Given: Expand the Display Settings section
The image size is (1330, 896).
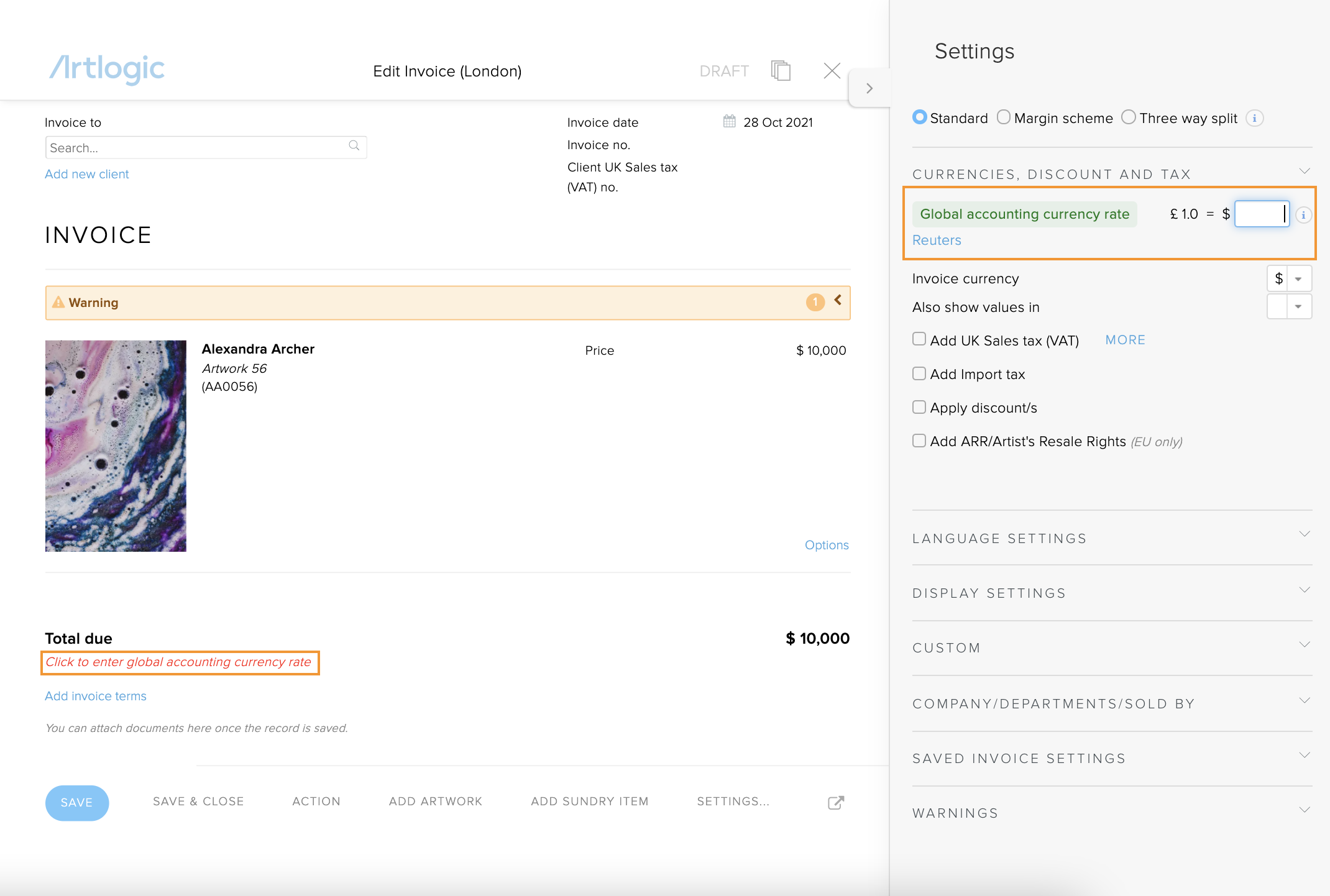Looking at the screenshot, I should [1305, 590].
